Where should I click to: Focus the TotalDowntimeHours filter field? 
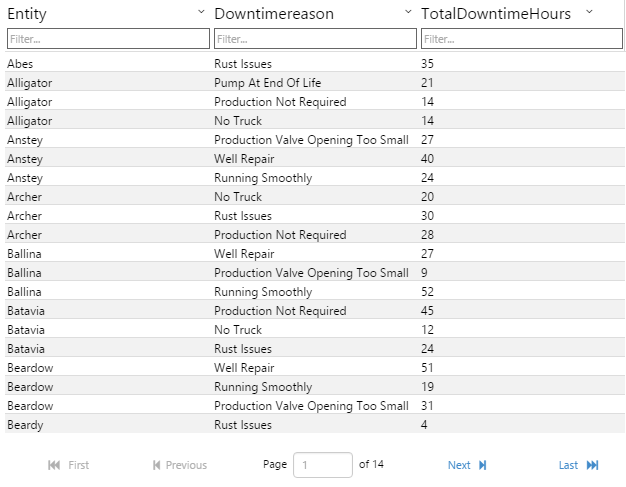522,39
